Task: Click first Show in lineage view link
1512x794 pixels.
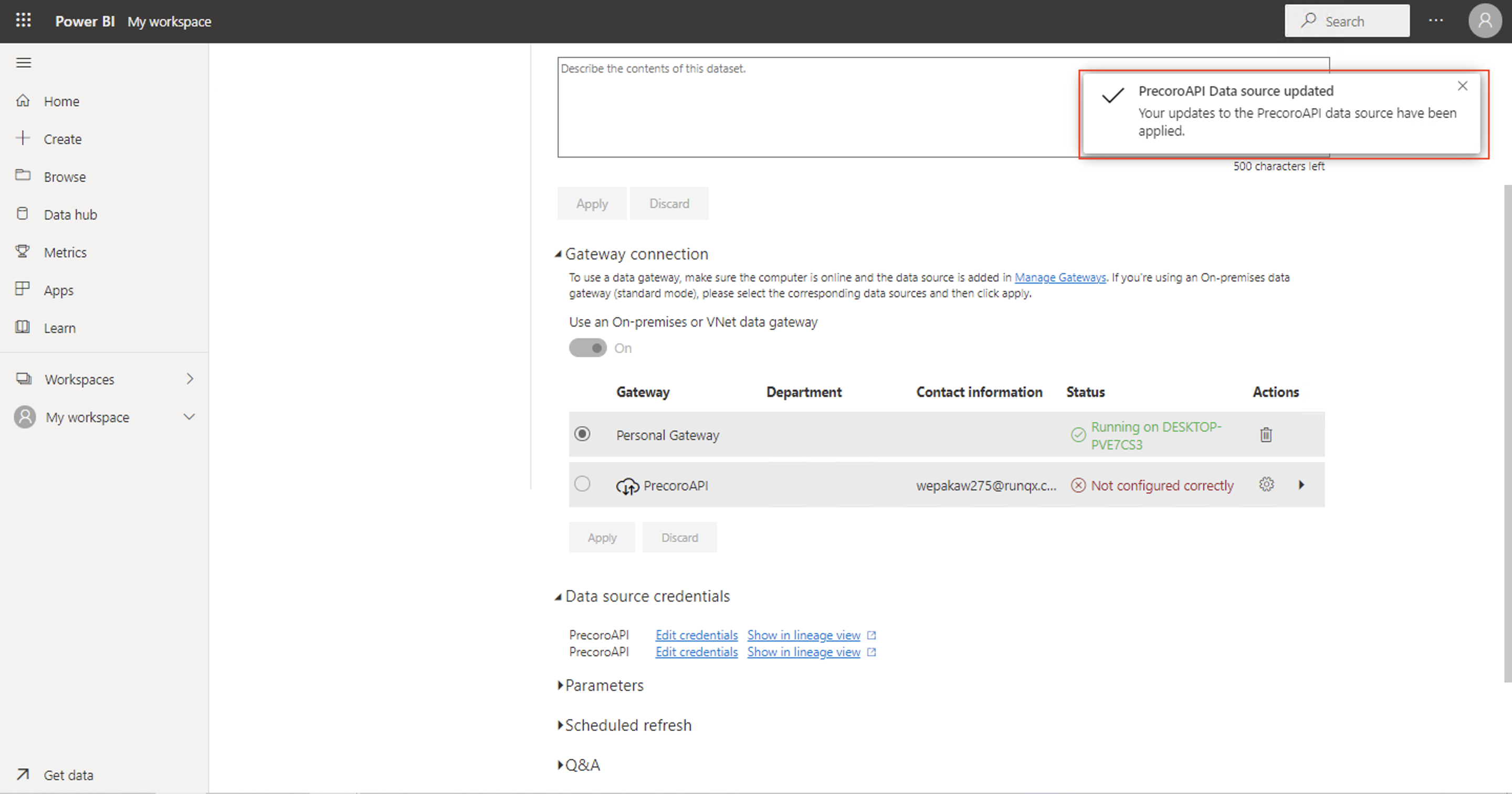Action: (x=804, y=635)
